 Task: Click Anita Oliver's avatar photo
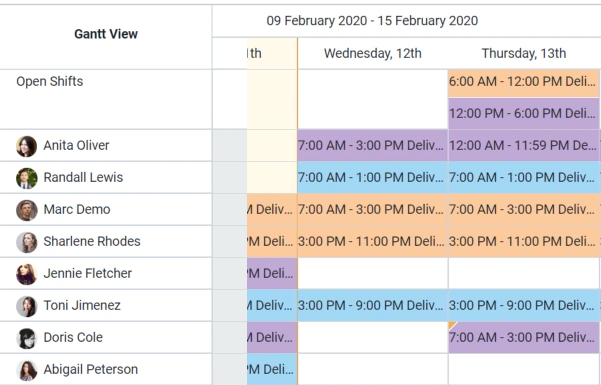click(x=26, y=146)
